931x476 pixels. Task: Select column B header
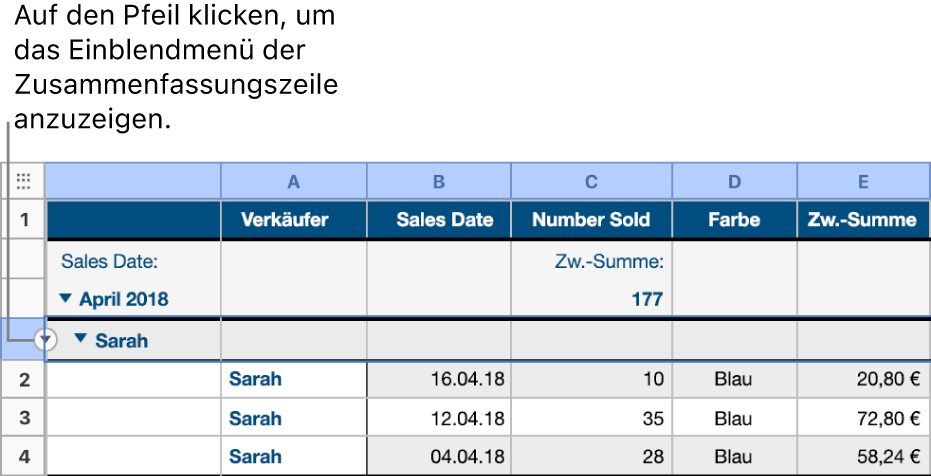point(439,181)
